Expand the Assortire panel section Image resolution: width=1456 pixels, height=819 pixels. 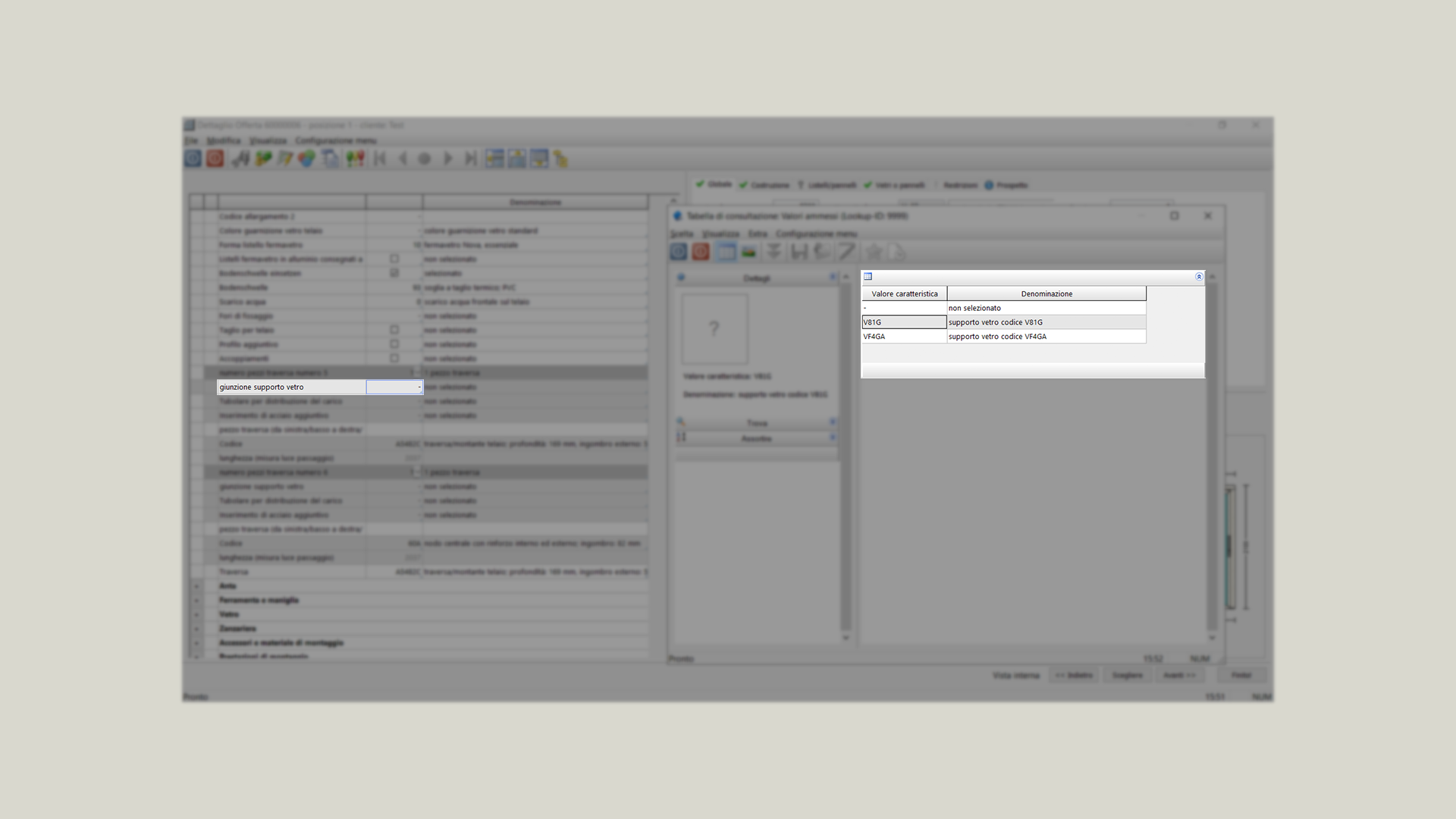pyautogui.click(x=833, y=438)
